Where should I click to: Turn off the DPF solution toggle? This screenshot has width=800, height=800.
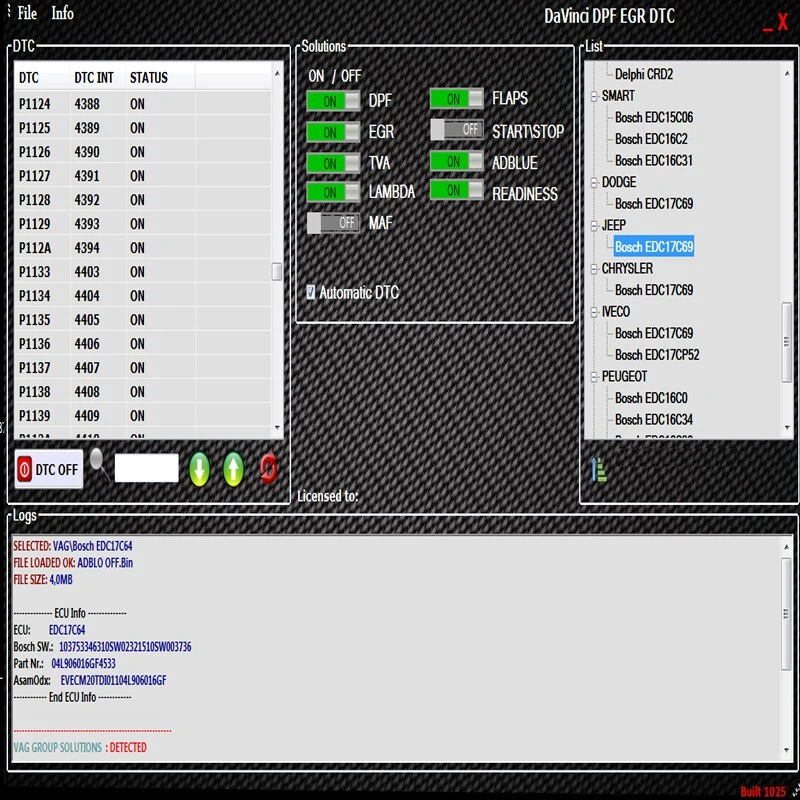click(x=333, y=100)
